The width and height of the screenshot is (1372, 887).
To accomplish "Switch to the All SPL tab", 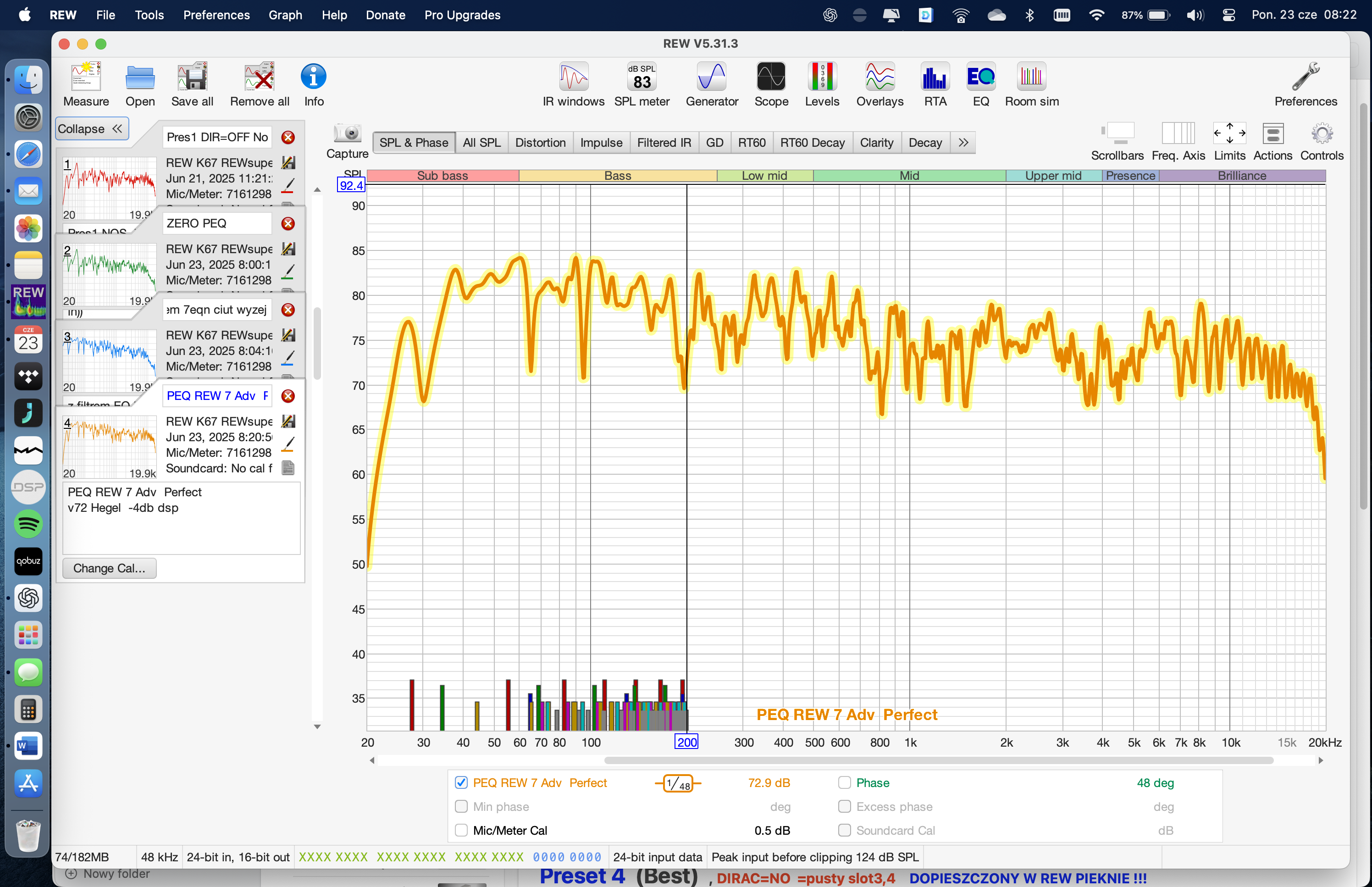I will (x=481, y=142).
